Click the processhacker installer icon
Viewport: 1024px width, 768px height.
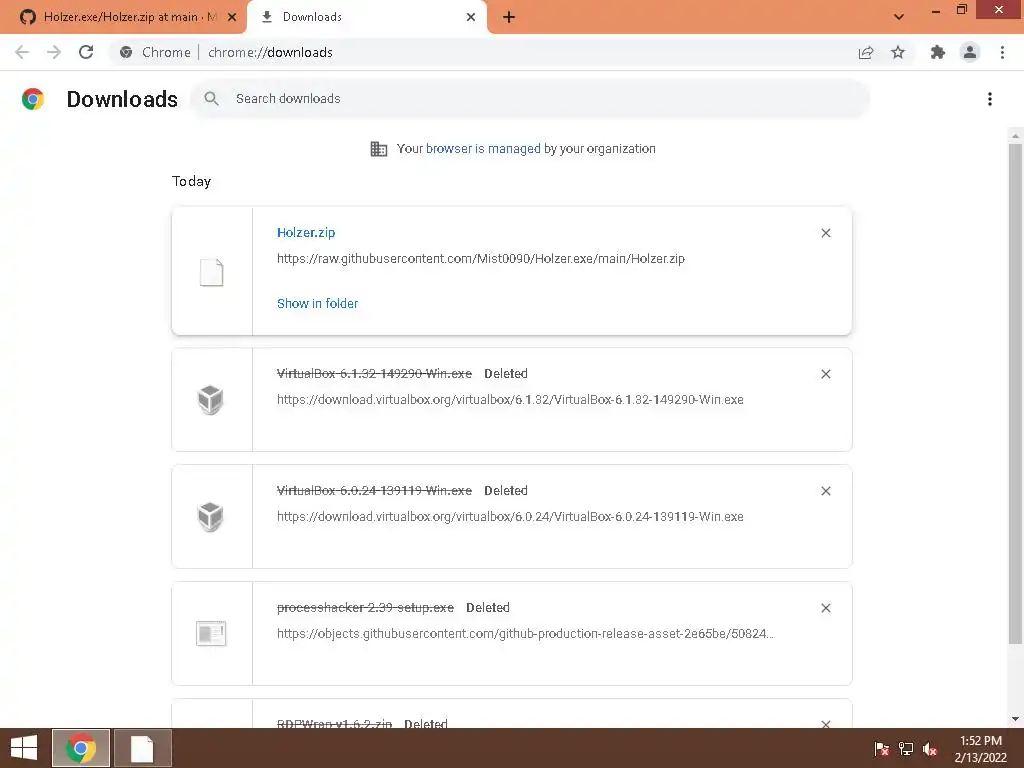(211, 633)
